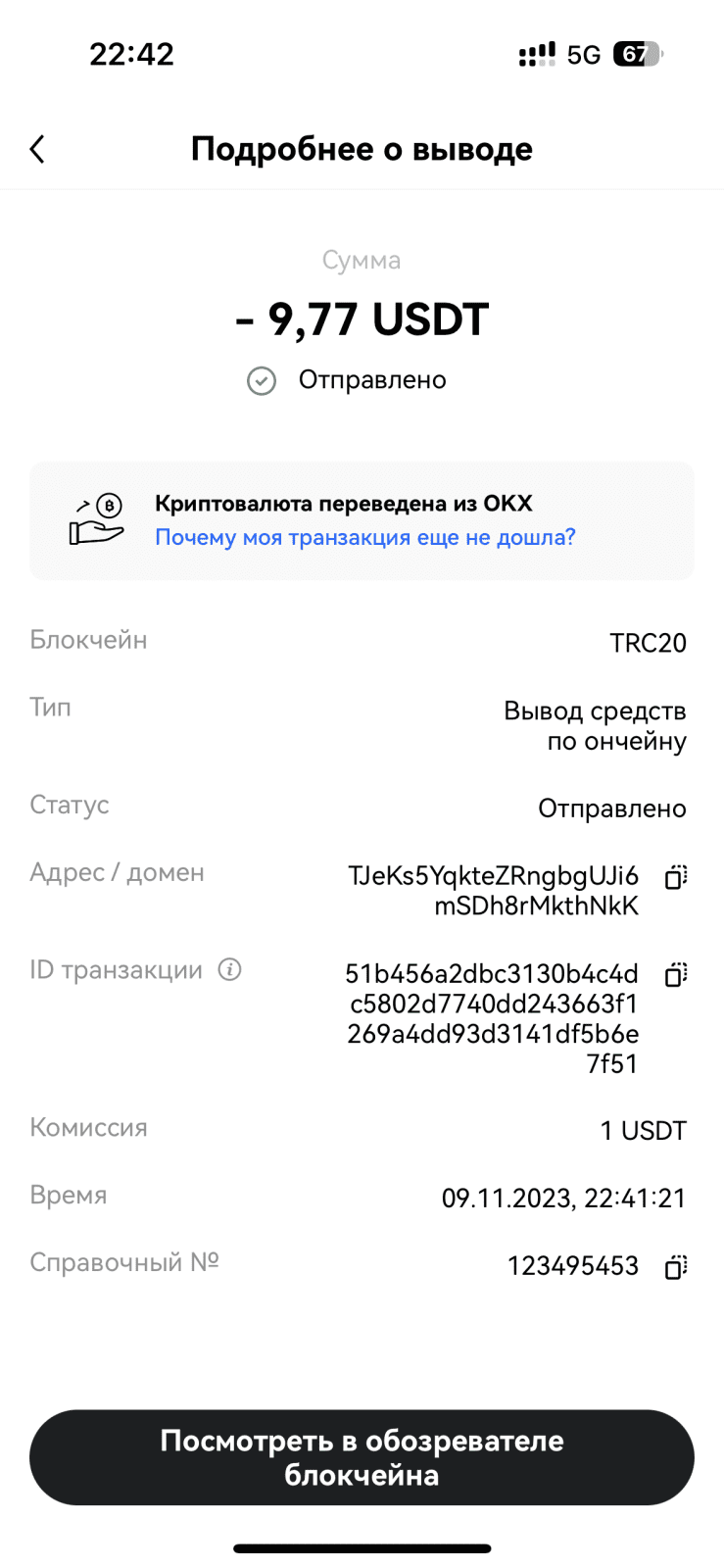Tap the transaction hash text

492,1018
